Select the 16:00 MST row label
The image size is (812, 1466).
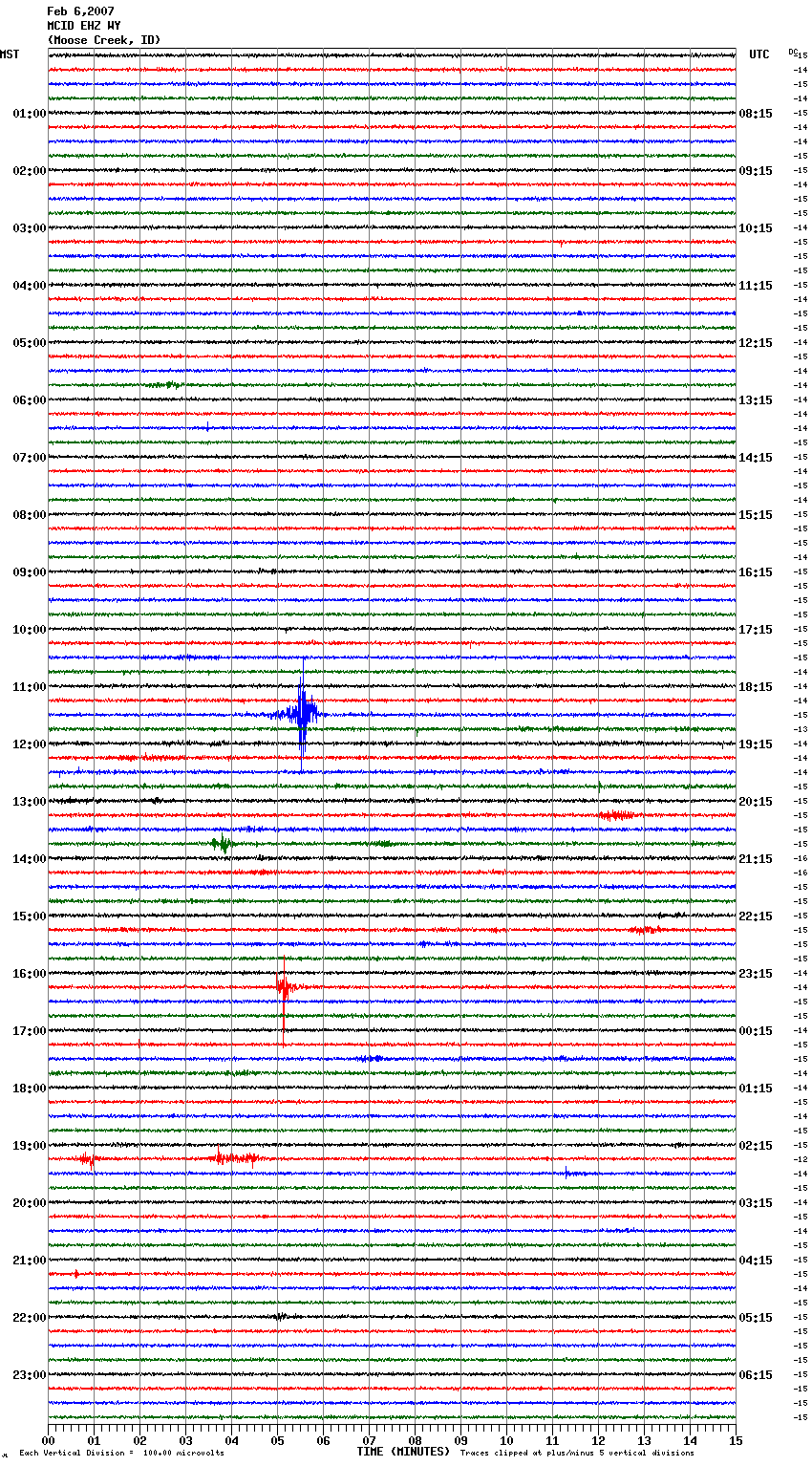point(30,974)
